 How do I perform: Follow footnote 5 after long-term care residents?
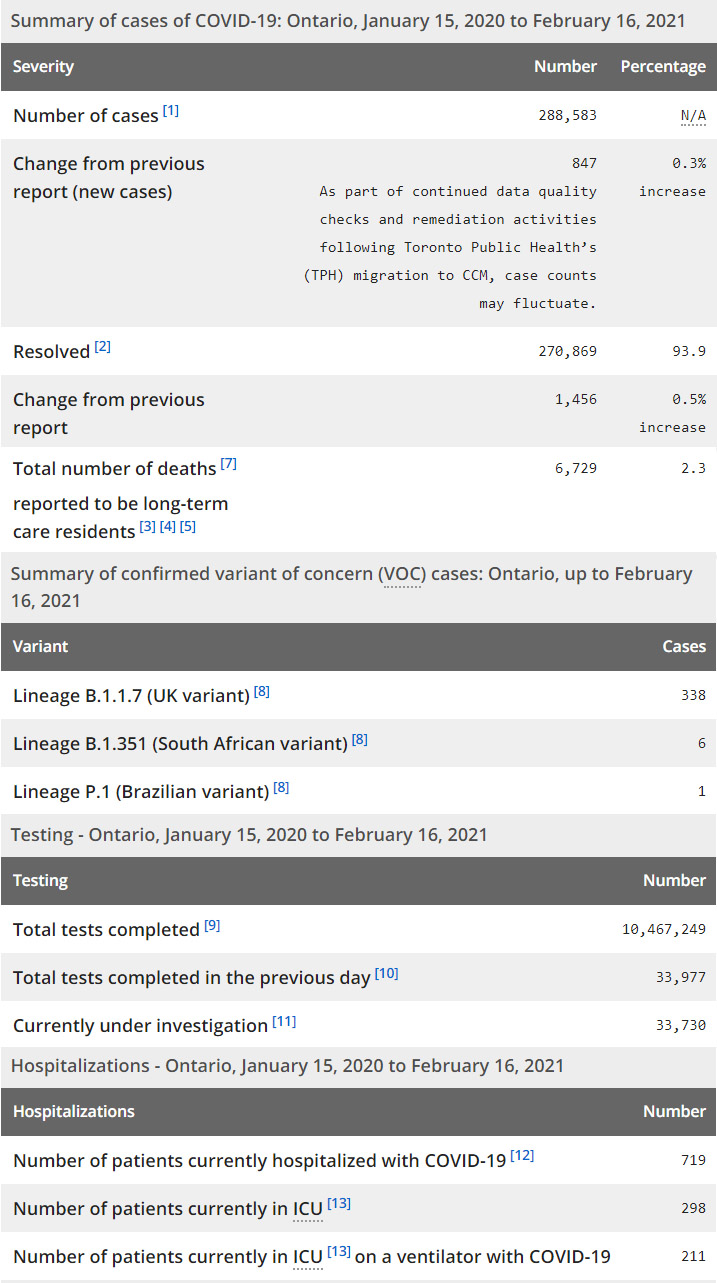pyautogui.click(x=188, y=526)
